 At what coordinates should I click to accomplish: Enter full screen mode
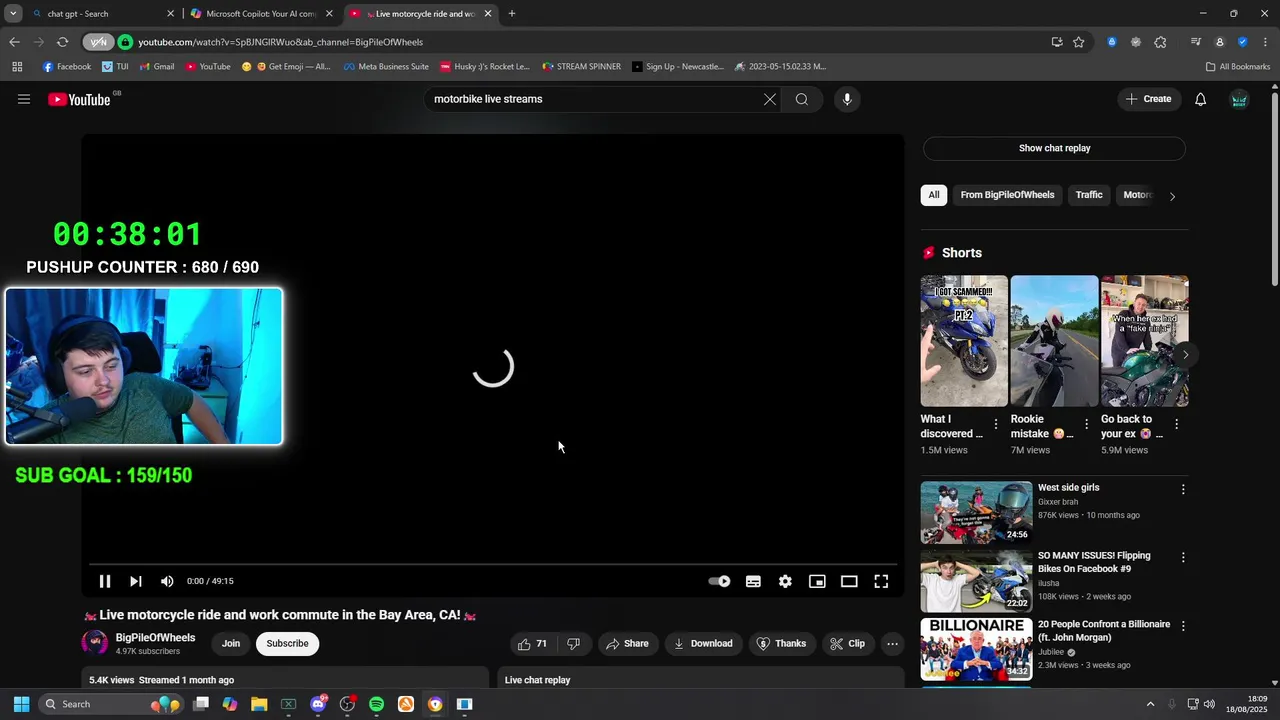click(x=881, y=581)
